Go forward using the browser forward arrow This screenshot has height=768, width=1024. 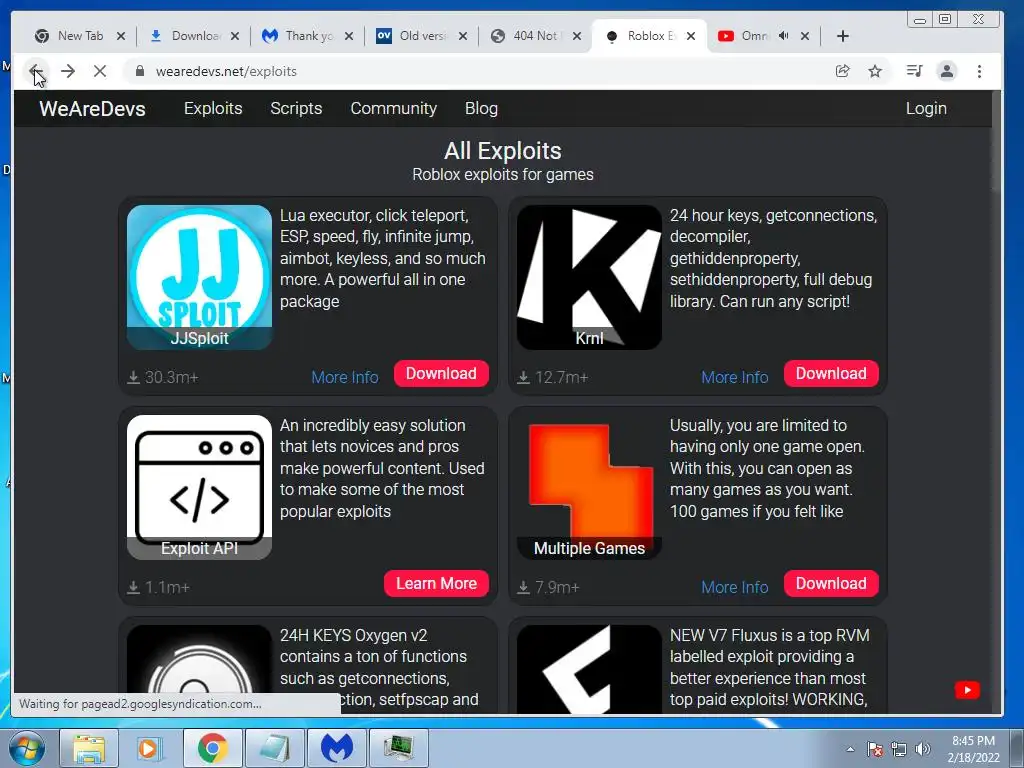coord(68,71)
